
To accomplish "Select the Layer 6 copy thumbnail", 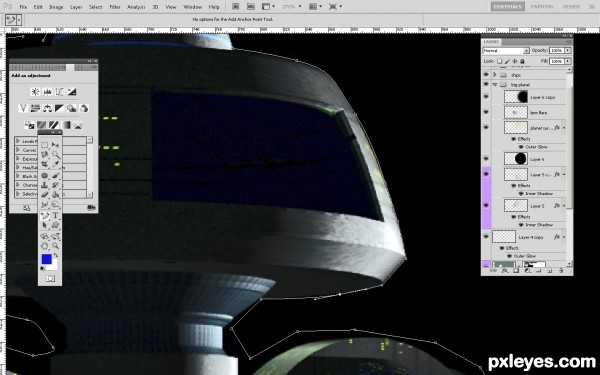I will click(516, 97).
